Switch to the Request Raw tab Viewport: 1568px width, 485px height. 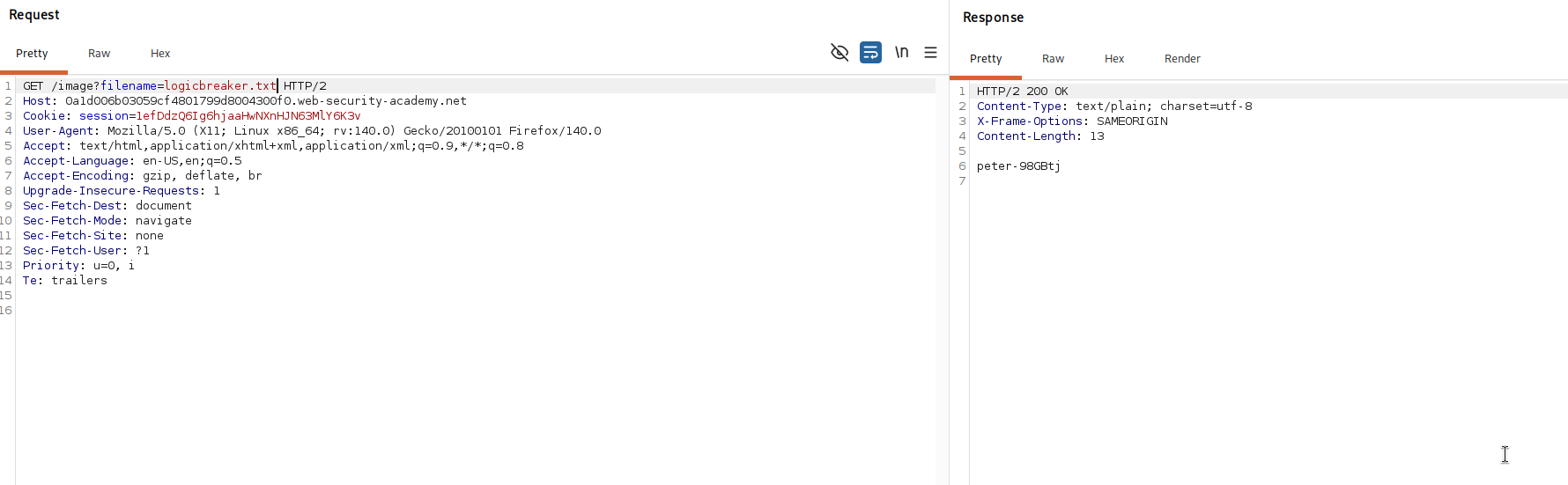coord(99,54)
